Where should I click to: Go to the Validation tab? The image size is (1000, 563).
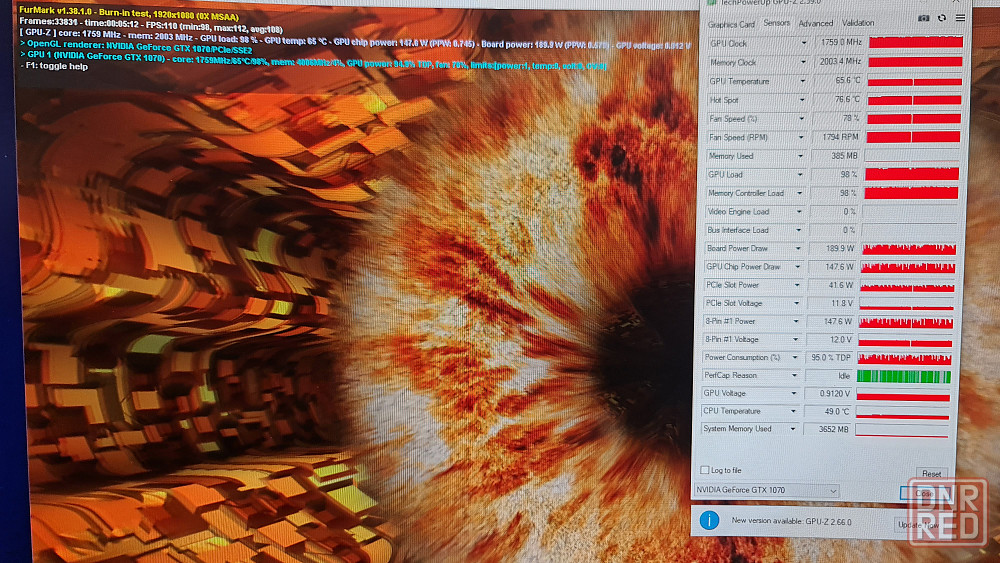tap(858, 23)
